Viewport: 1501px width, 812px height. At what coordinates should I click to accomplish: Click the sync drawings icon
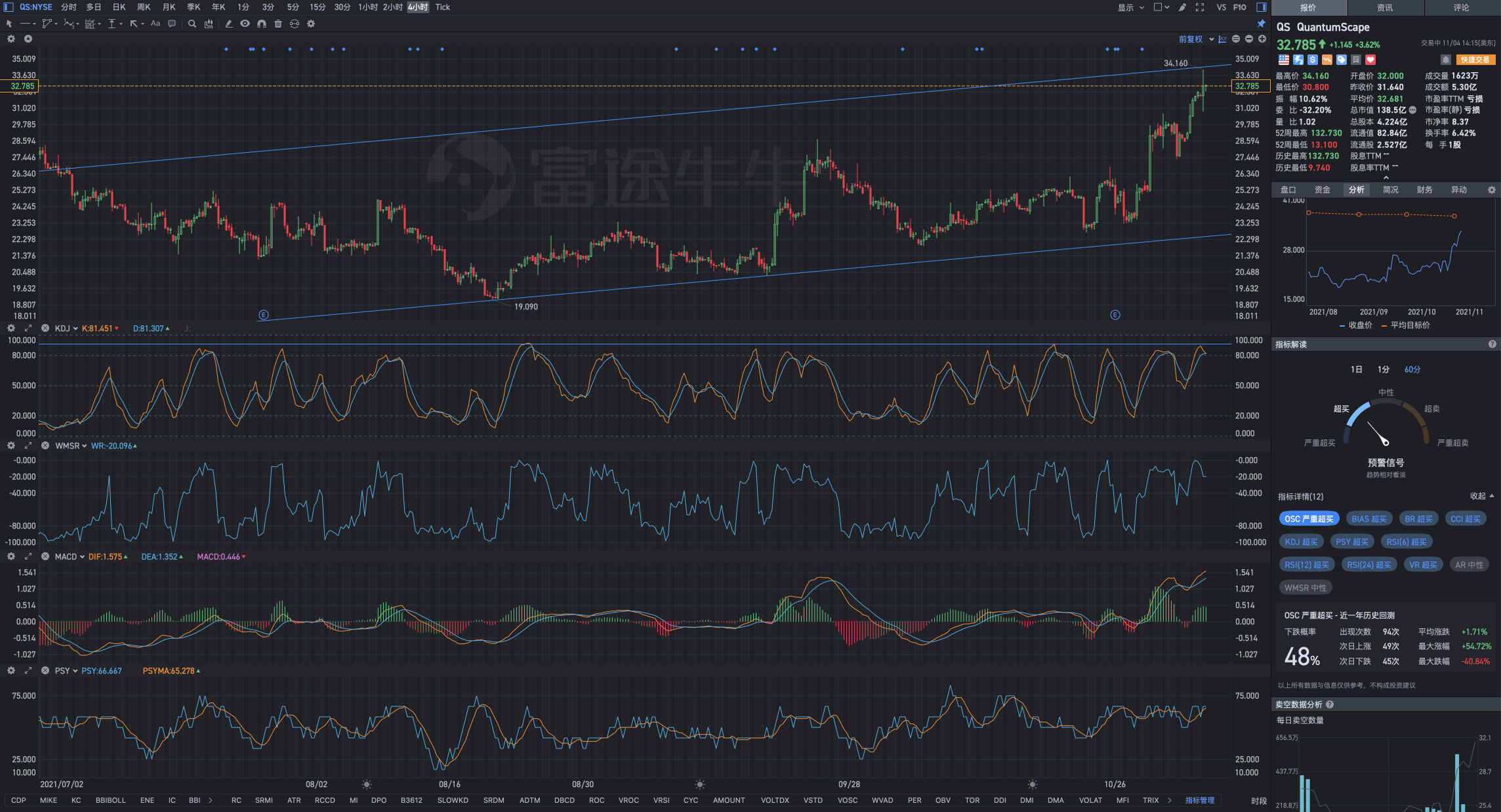[295, 24]
